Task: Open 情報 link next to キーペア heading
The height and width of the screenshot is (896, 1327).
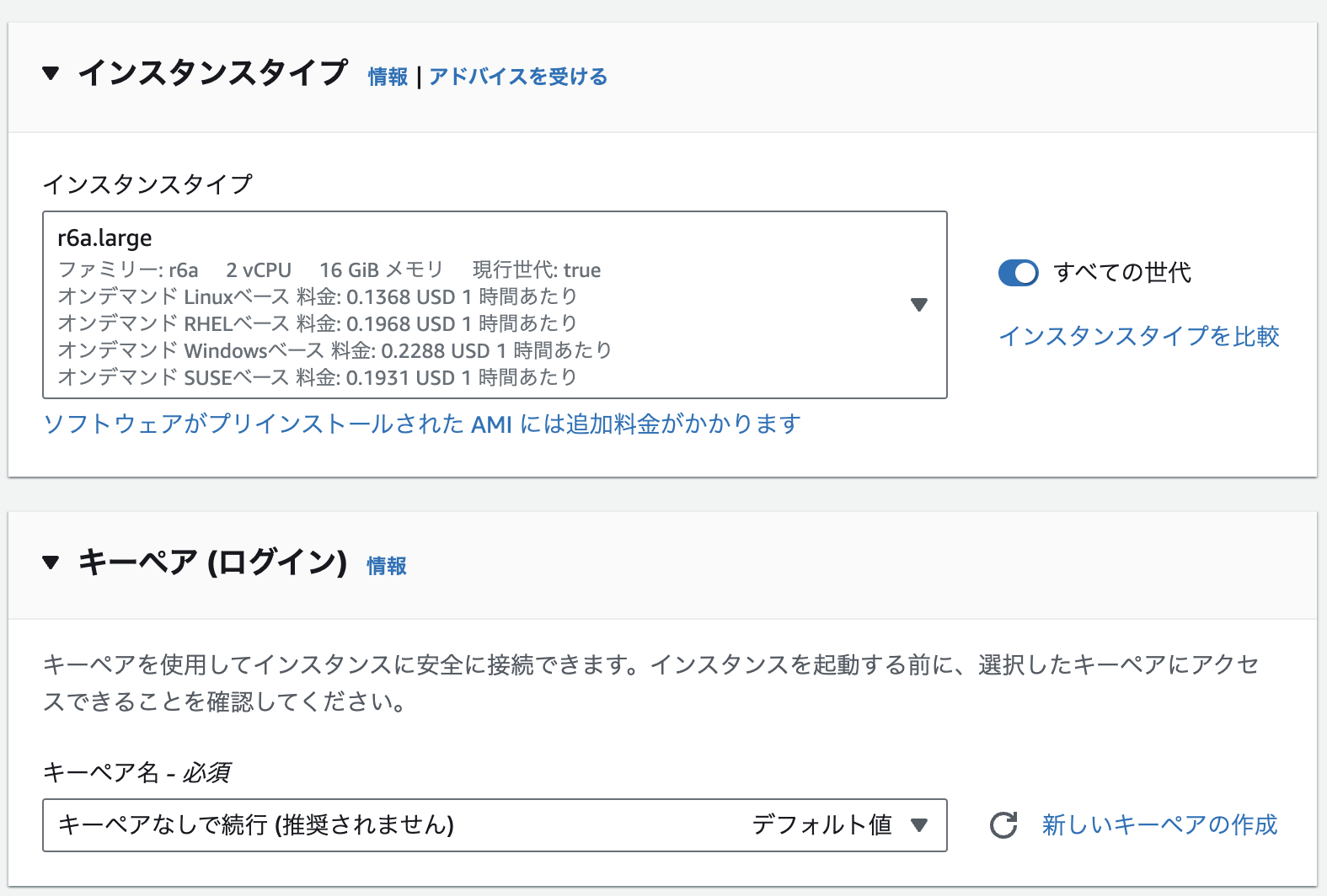Action: [x=387, y=567]
